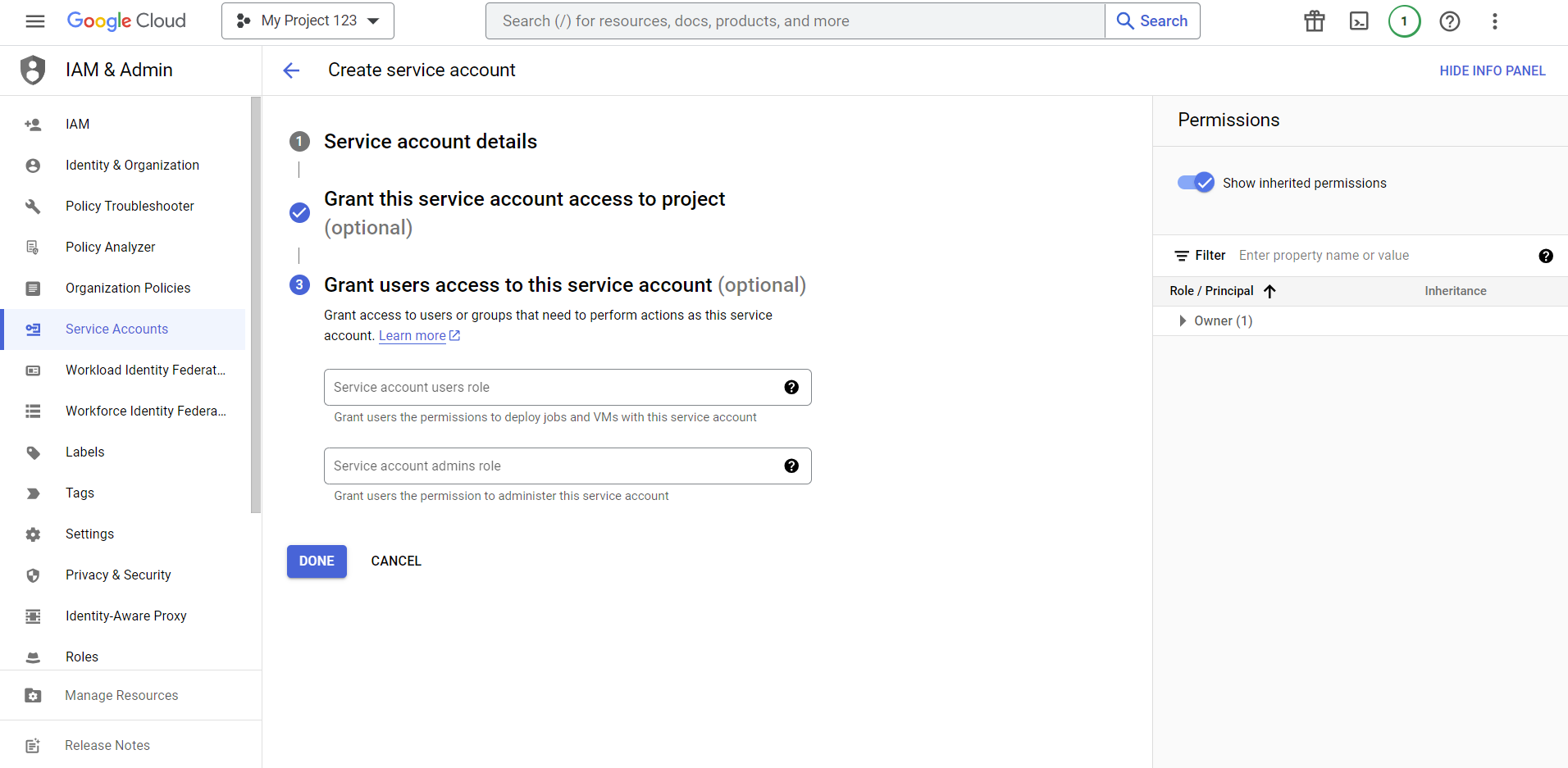Open IAM in the sidebar
1568x768 pixels.
(78, 125)
